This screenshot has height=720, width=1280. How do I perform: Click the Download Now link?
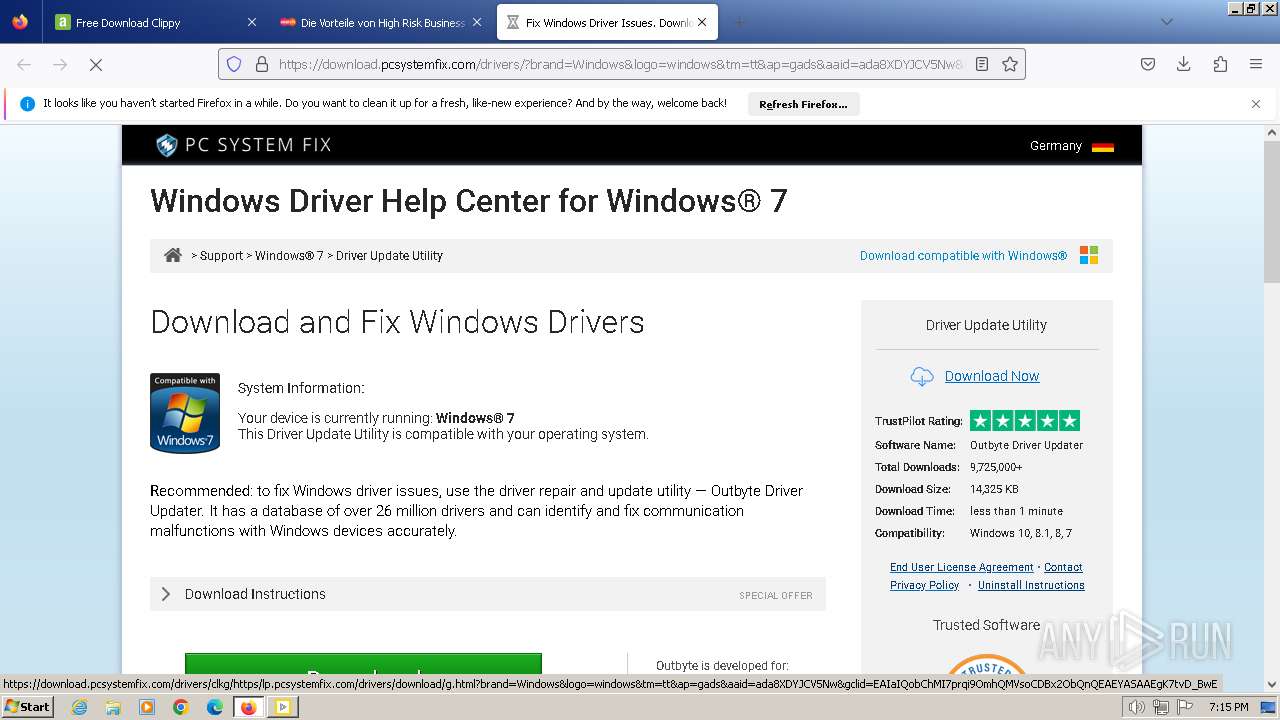tap(992, 376)
